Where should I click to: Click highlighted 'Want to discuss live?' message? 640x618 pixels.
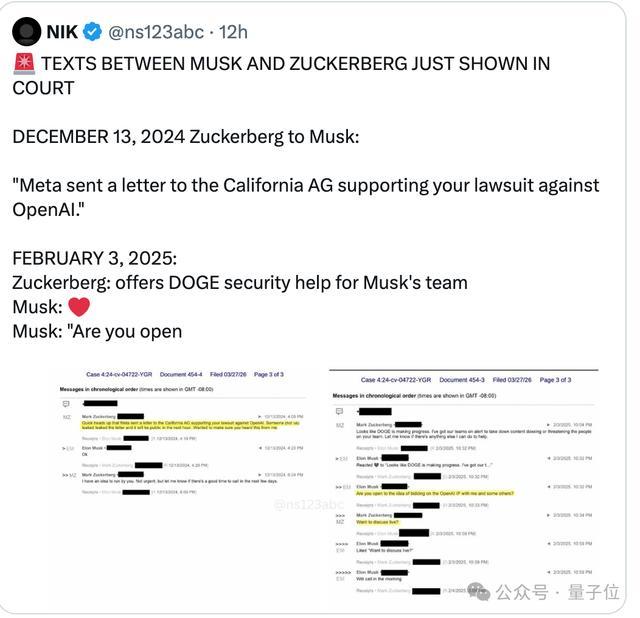tap(378, 522)
